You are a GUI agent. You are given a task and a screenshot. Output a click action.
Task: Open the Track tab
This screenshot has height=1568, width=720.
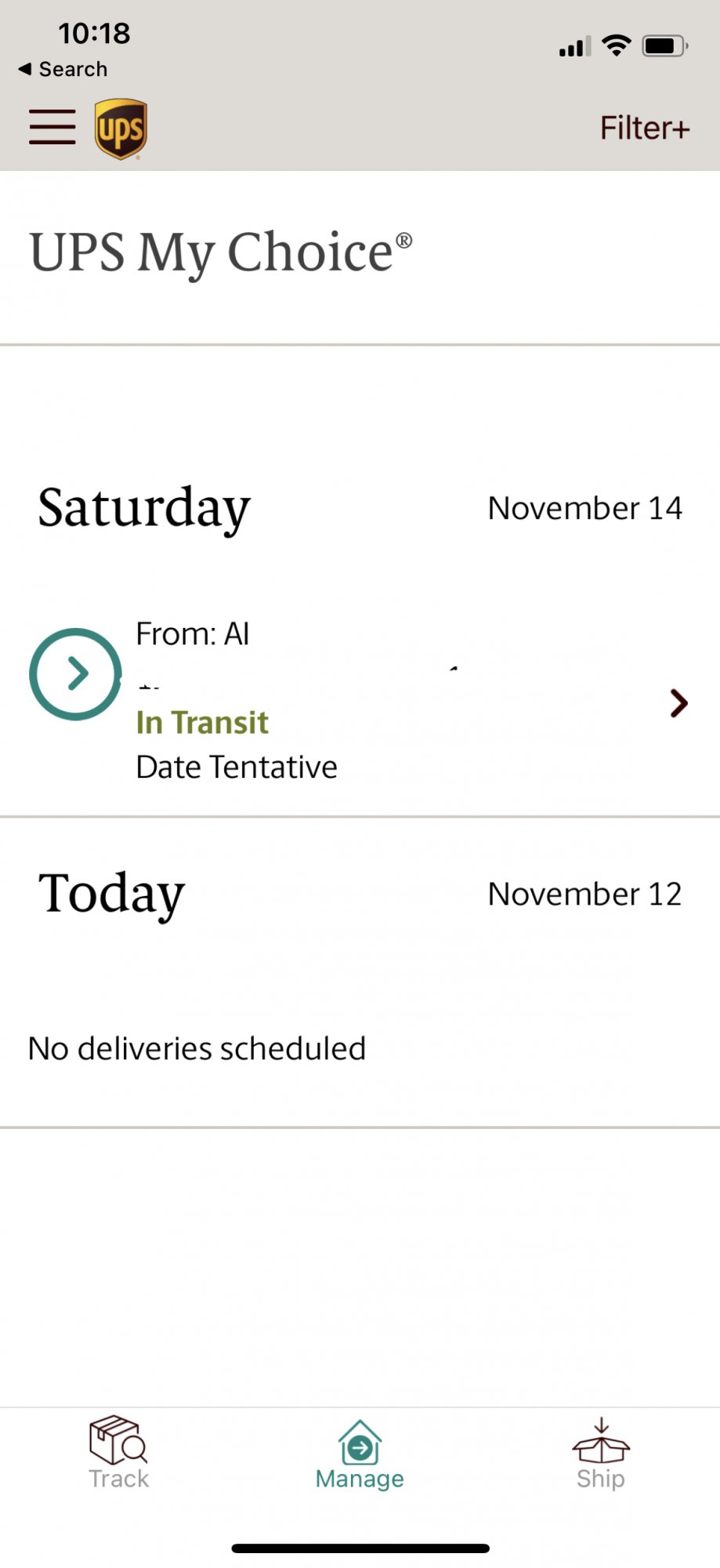coord(118,1453)
